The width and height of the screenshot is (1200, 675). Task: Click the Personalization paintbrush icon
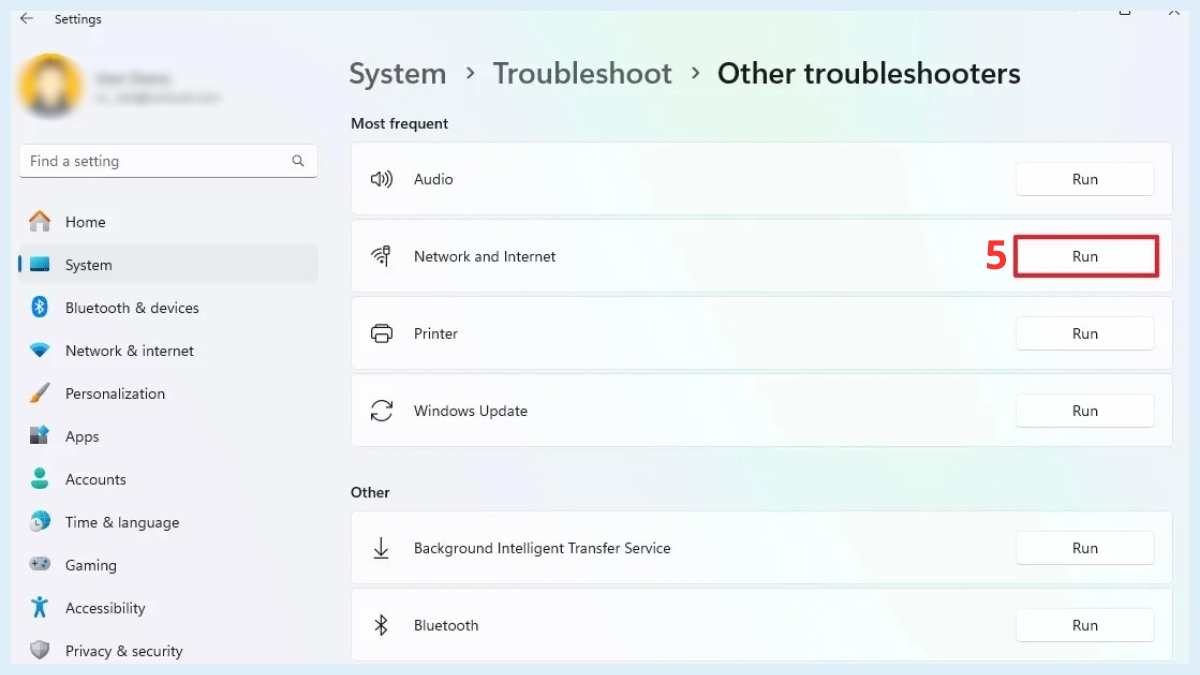[40, 394]
